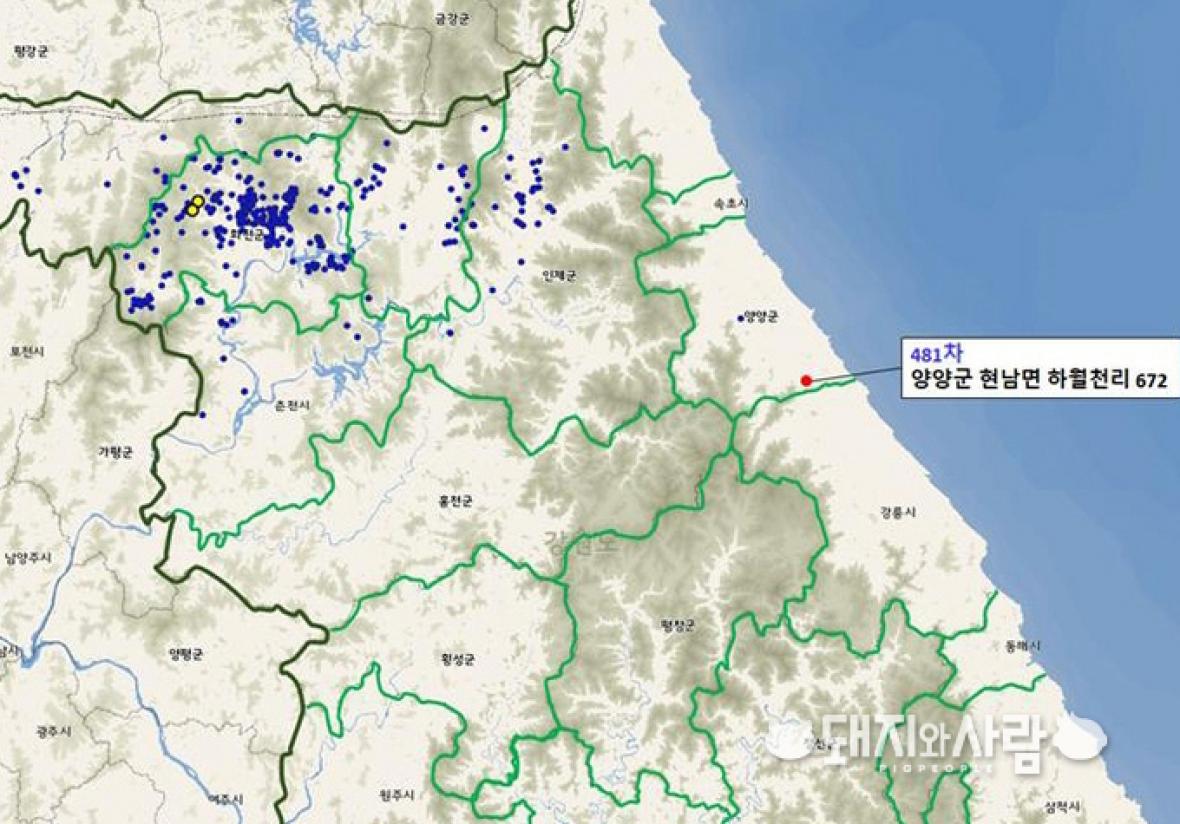Select the 가평군 map label
Image resolution: width=1180 pixels, height=824 pixels.
(x=115, y=452)
